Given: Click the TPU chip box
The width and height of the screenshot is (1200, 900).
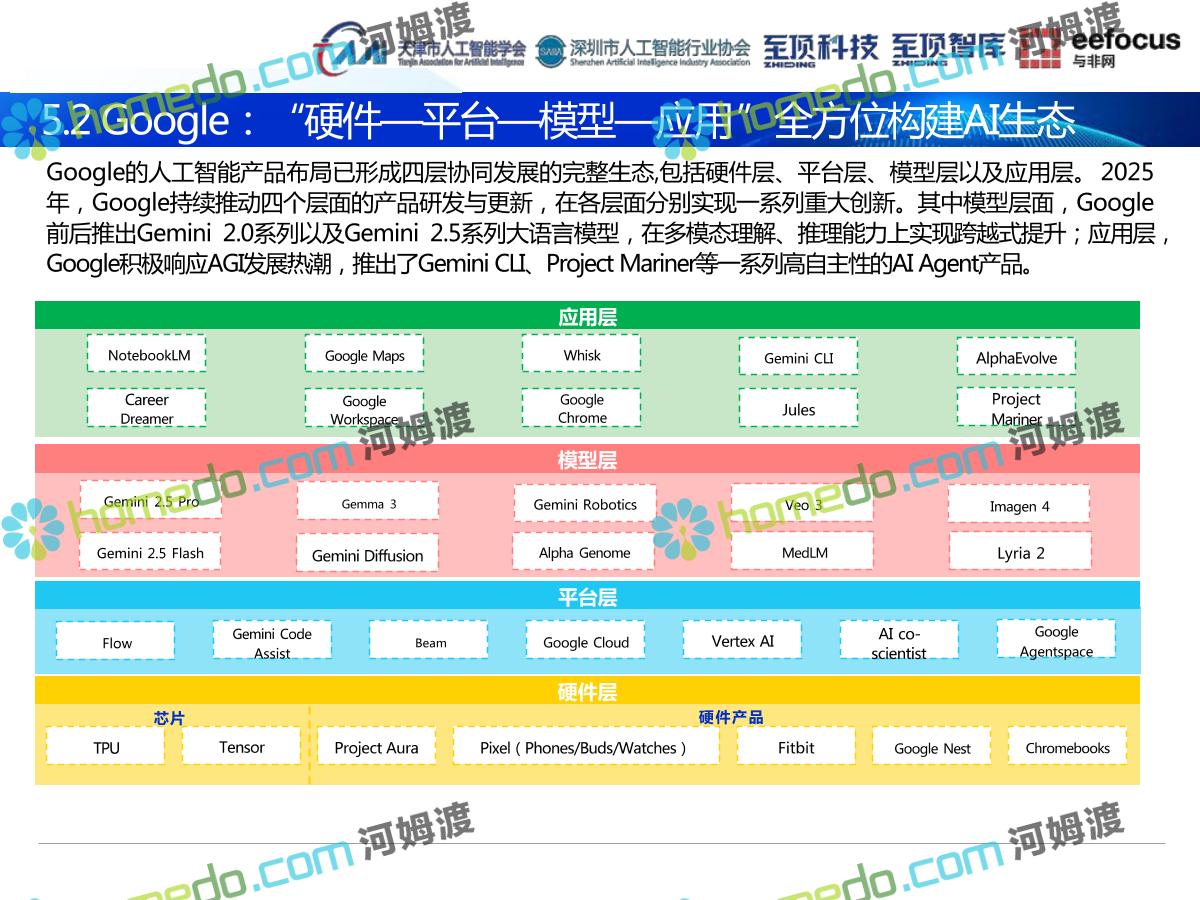Looking at the screenshot, I should (x=106, y=747).
